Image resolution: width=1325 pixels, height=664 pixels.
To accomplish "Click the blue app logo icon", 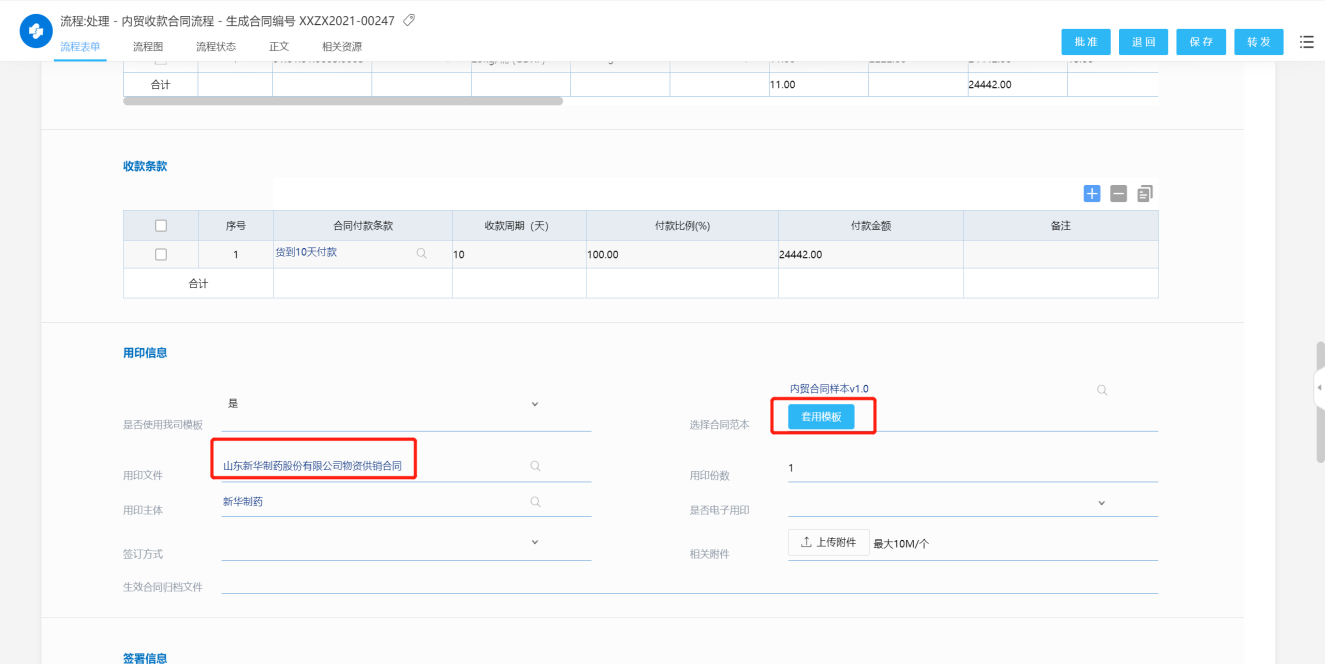I will click(x=36, y=31).
